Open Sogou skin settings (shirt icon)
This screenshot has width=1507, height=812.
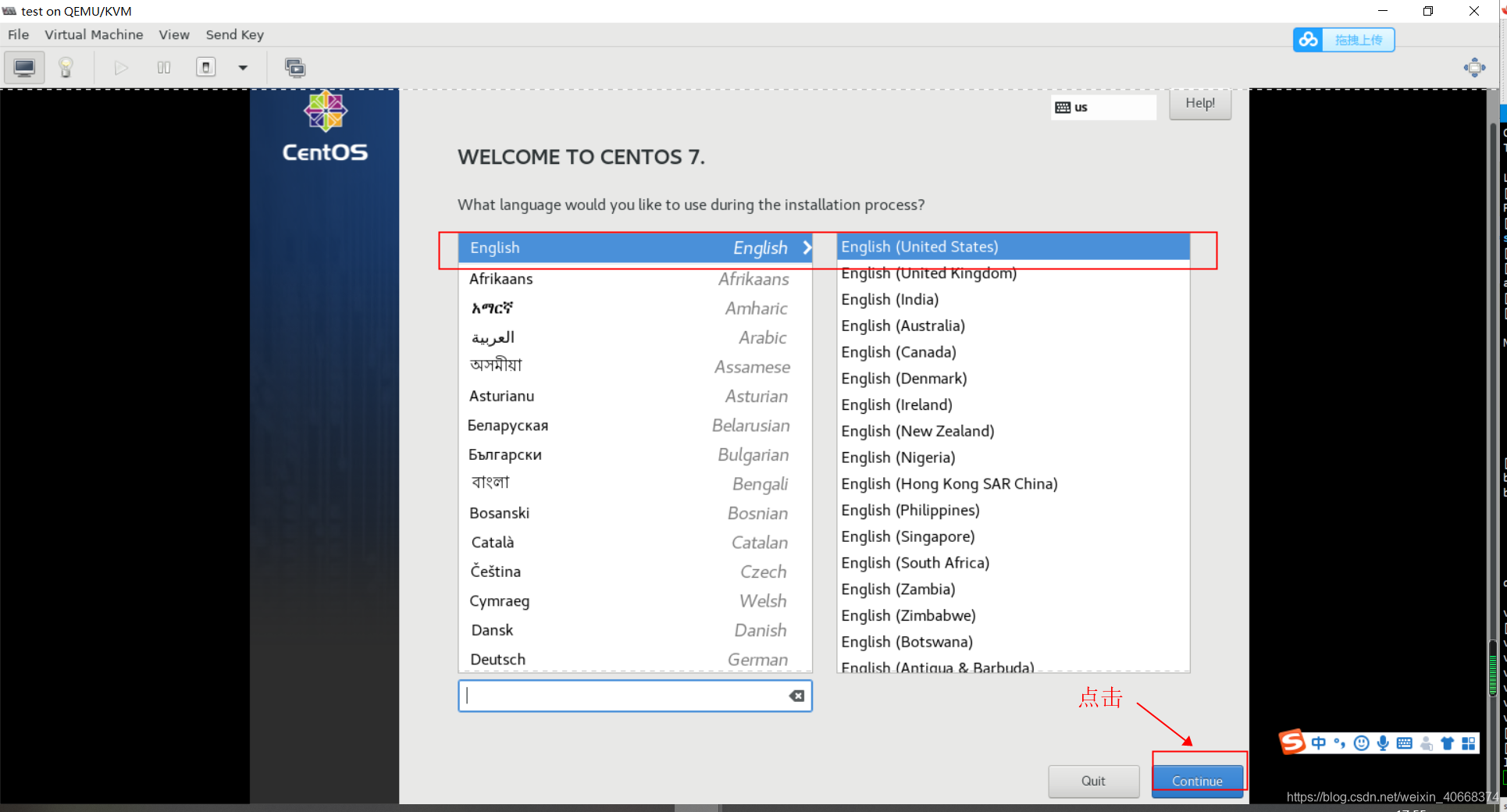1448,743
